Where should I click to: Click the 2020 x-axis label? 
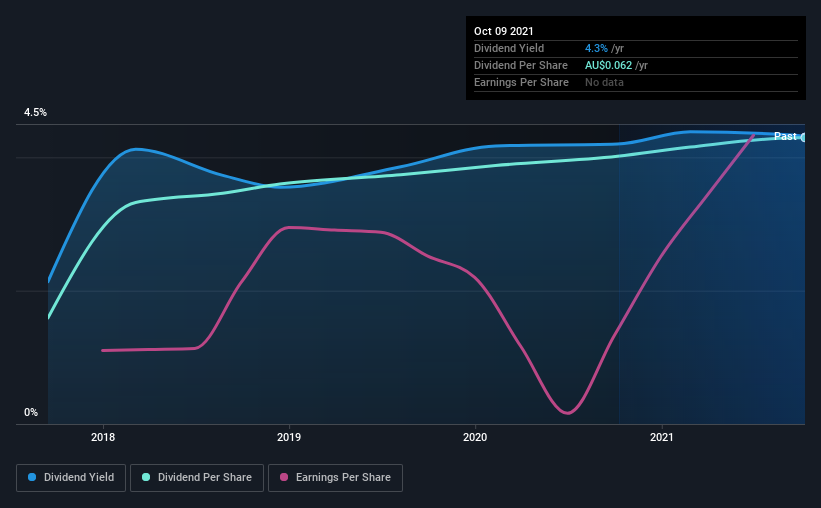pos(475,437)
